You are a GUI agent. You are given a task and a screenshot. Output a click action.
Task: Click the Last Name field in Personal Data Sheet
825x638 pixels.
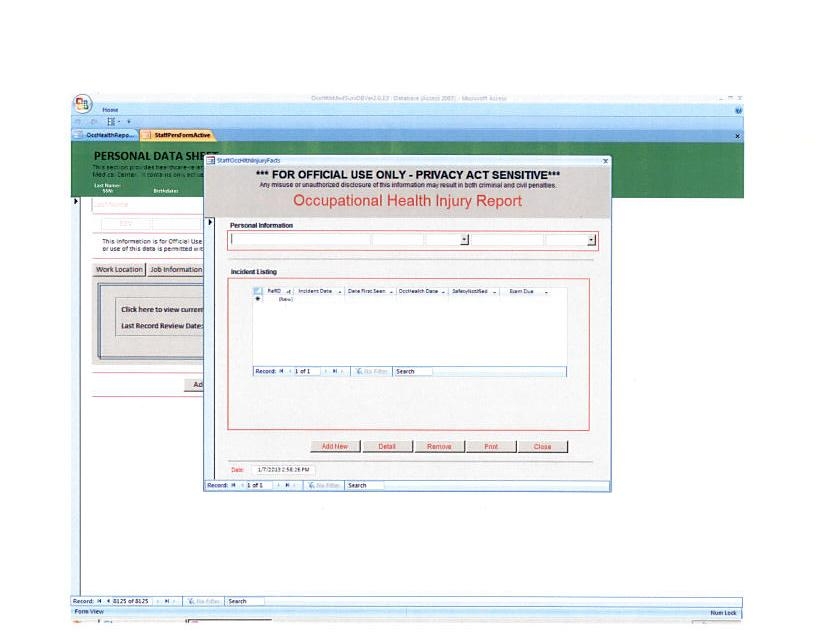[x=148, y=205]
